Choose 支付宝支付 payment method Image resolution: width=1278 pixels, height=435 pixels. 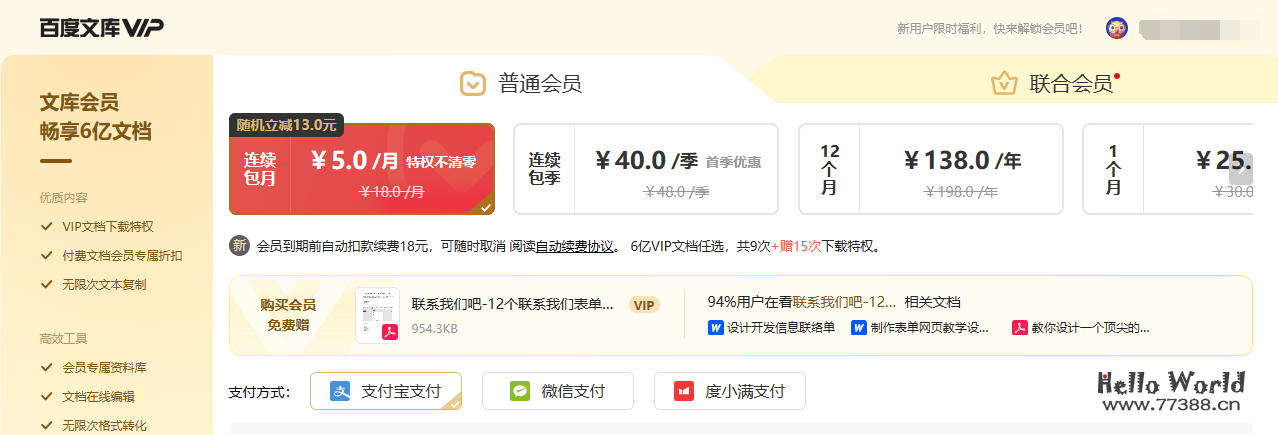(386, 391)
